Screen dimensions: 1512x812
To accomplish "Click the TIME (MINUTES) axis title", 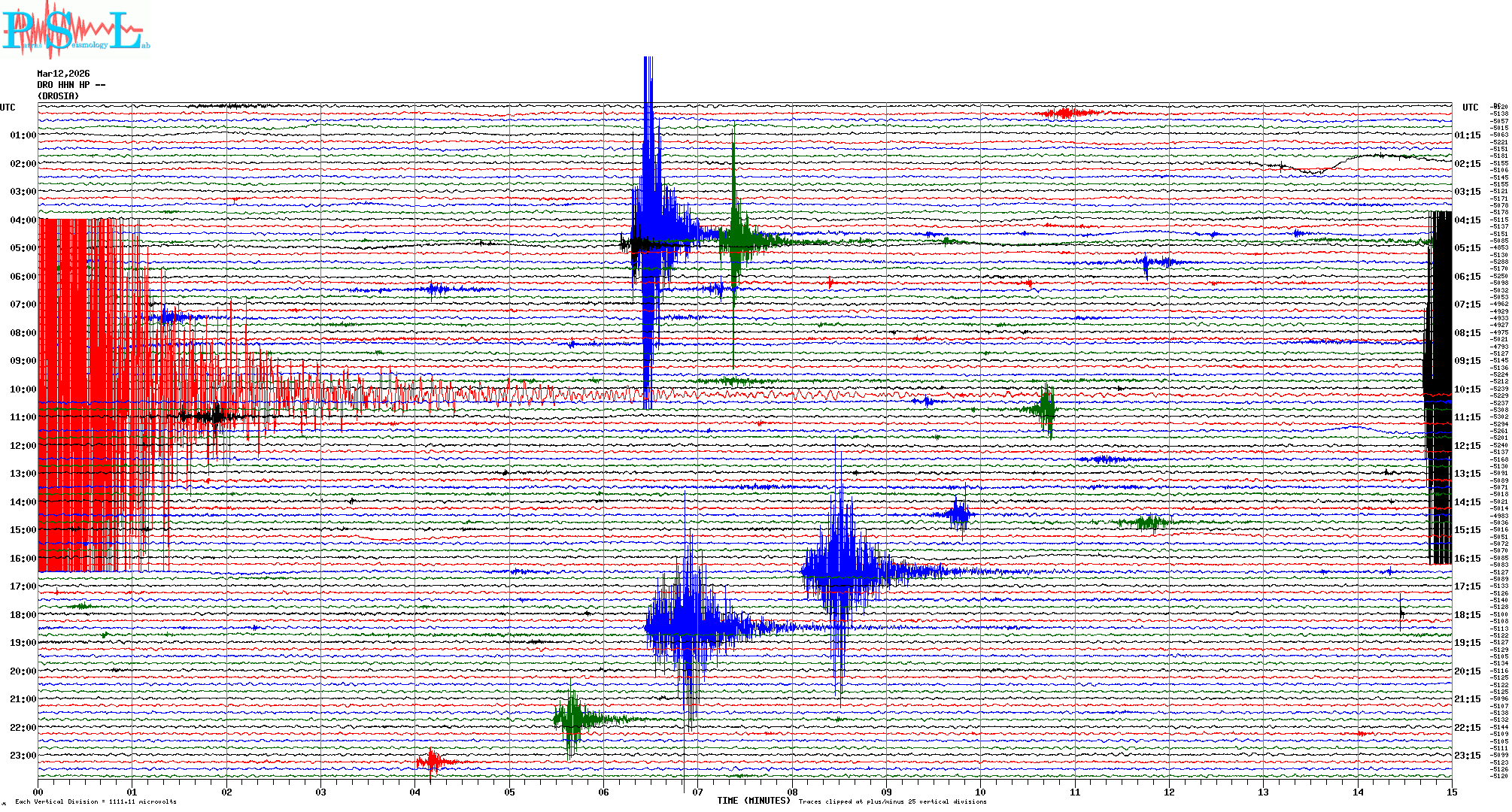I will (x=754, y=801).
